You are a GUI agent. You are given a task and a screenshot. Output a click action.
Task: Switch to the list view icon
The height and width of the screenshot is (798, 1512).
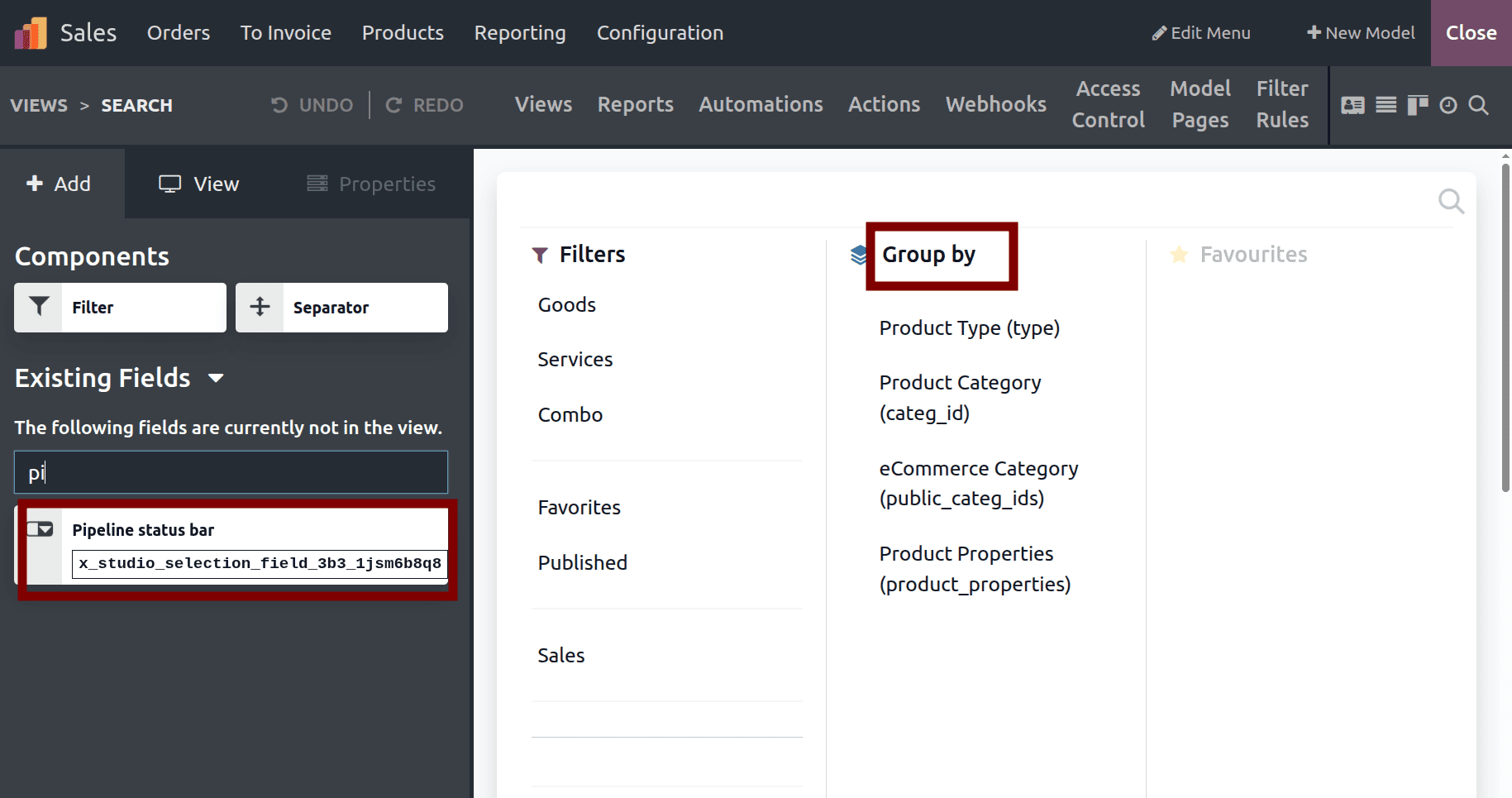point(1386,105)
